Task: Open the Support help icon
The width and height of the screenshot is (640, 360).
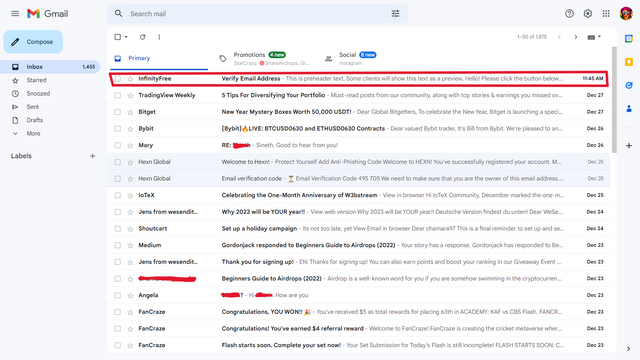Action: tap(569, 13)
